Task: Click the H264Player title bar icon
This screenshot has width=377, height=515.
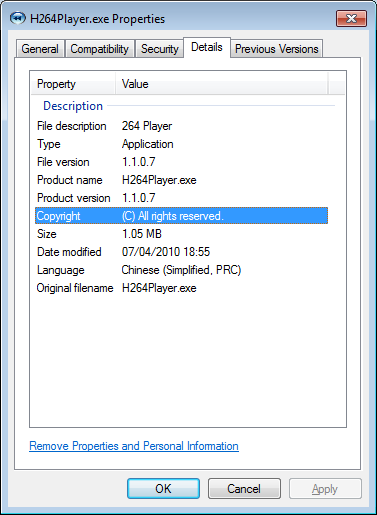Action: pos(17,18)
